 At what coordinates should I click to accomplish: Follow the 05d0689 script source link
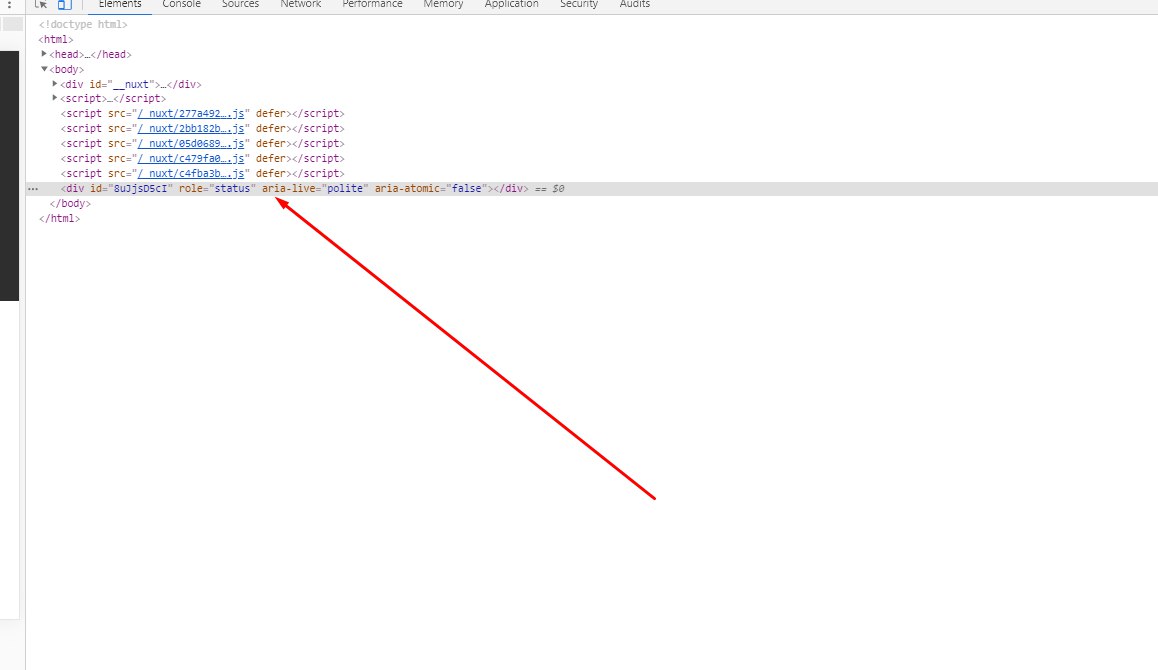click(191, 143)
